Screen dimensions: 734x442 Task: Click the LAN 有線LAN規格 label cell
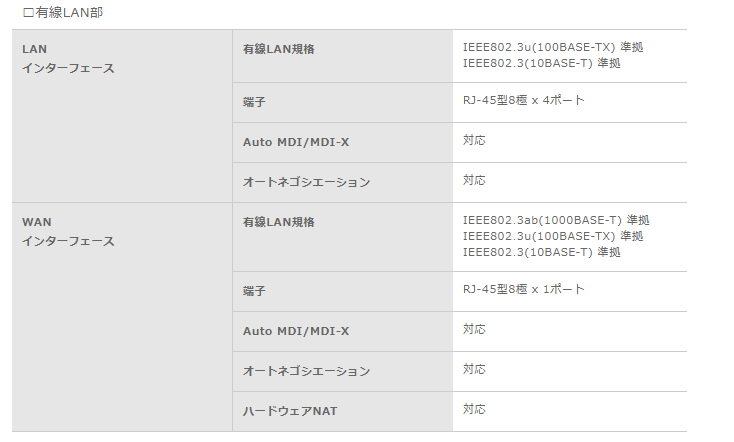click(x=343, y=56)
